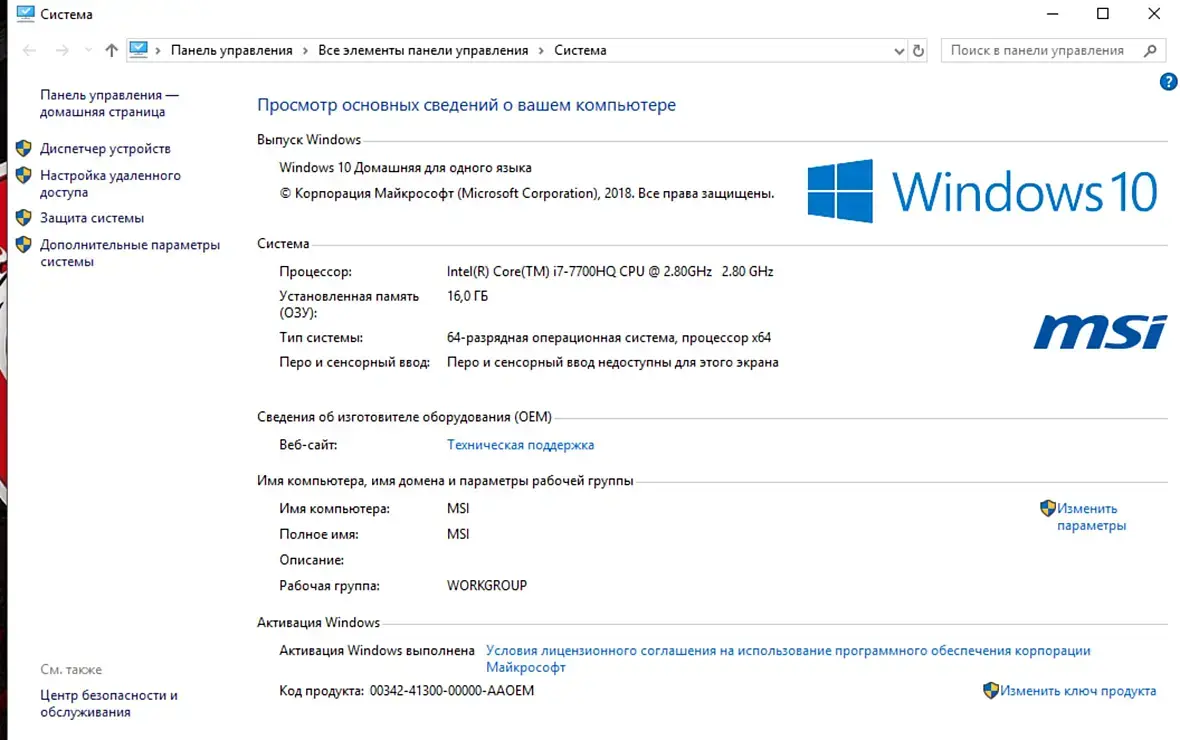1180x740 pixels.
Task: Open the recent locations dropdown arrow
Action: point(87,50)
